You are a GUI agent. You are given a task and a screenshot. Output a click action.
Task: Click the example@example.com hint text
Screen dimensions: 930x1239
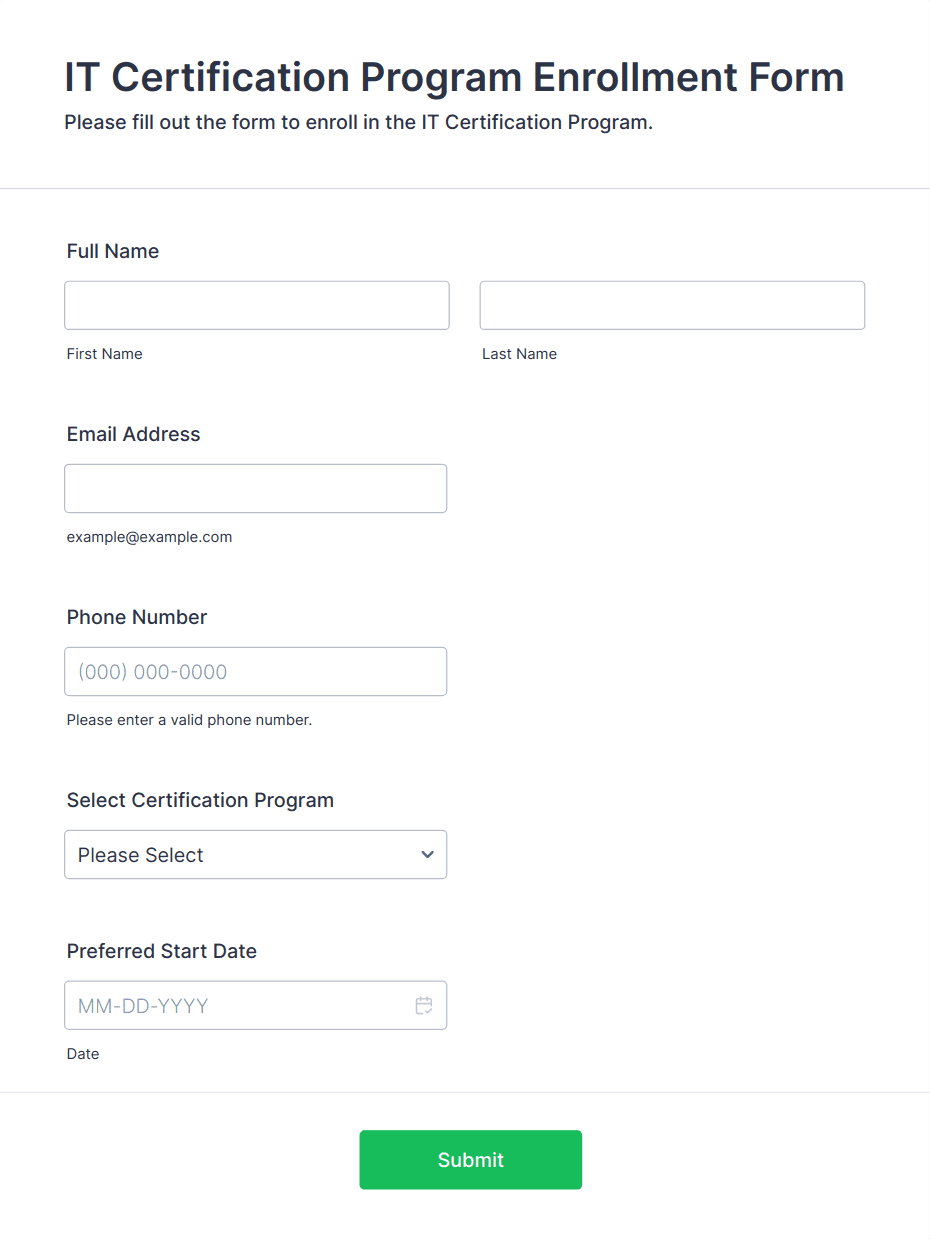point(149,537)
